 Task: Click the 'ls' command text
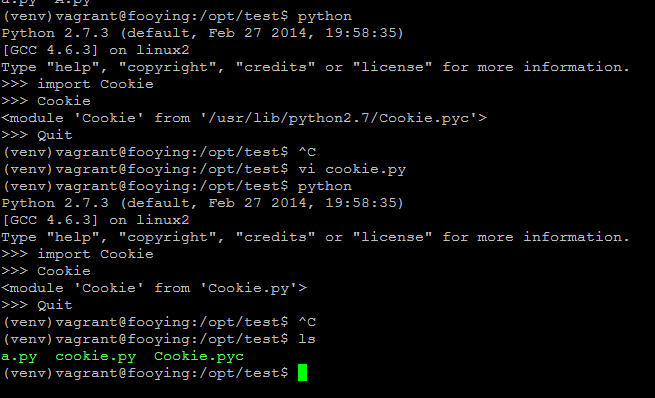point(307,339)
